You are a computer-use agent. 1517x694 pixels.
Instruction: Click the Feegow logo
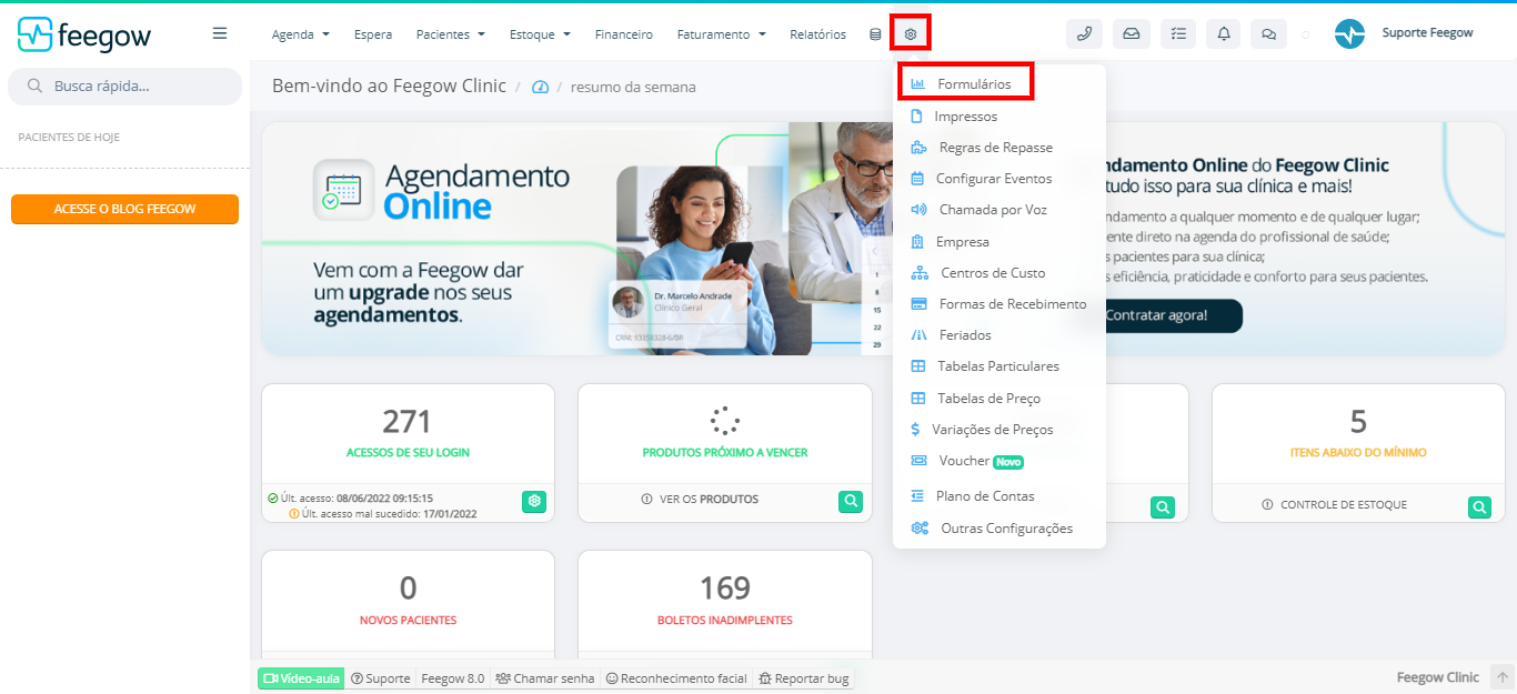pos(85,35)
